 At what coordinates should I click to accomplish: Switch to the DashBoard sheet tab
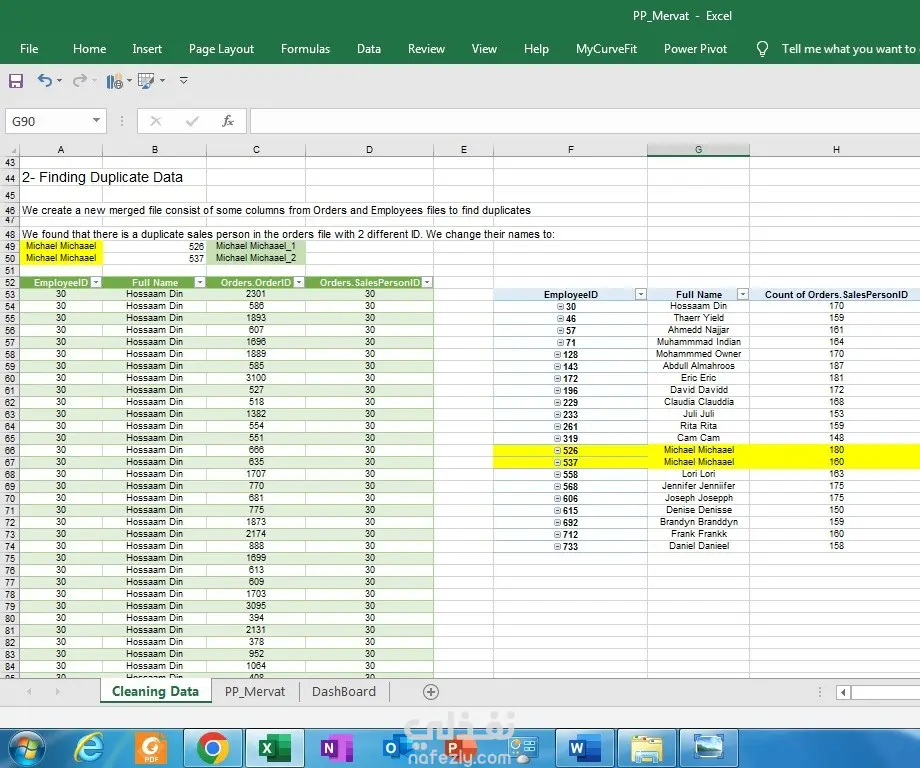344,692
